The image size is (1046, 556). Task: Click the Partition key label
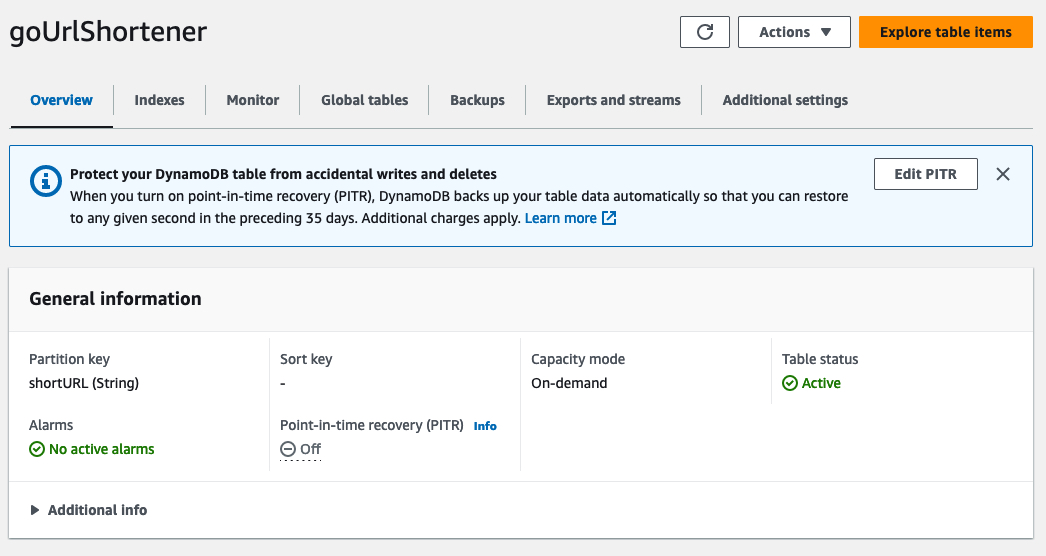pyautogui.click(x=69, y=359)
